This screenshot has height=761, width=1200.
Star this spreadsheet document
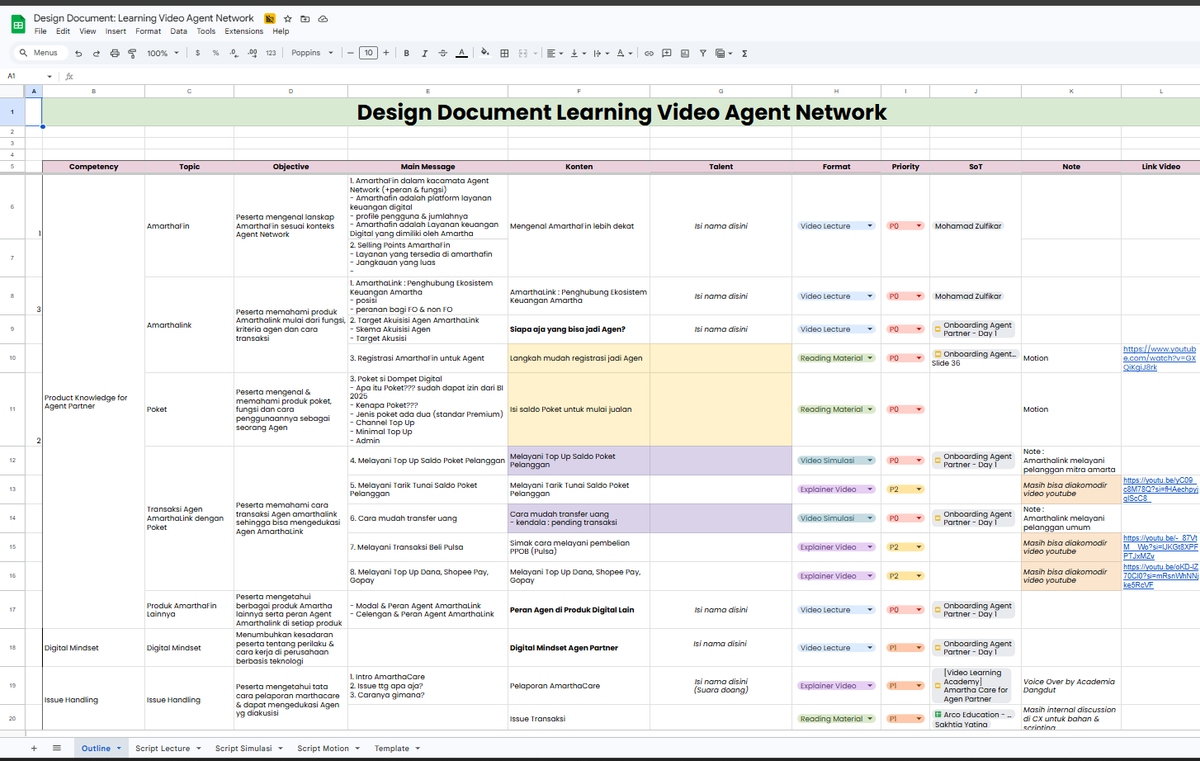pos(288,19)
